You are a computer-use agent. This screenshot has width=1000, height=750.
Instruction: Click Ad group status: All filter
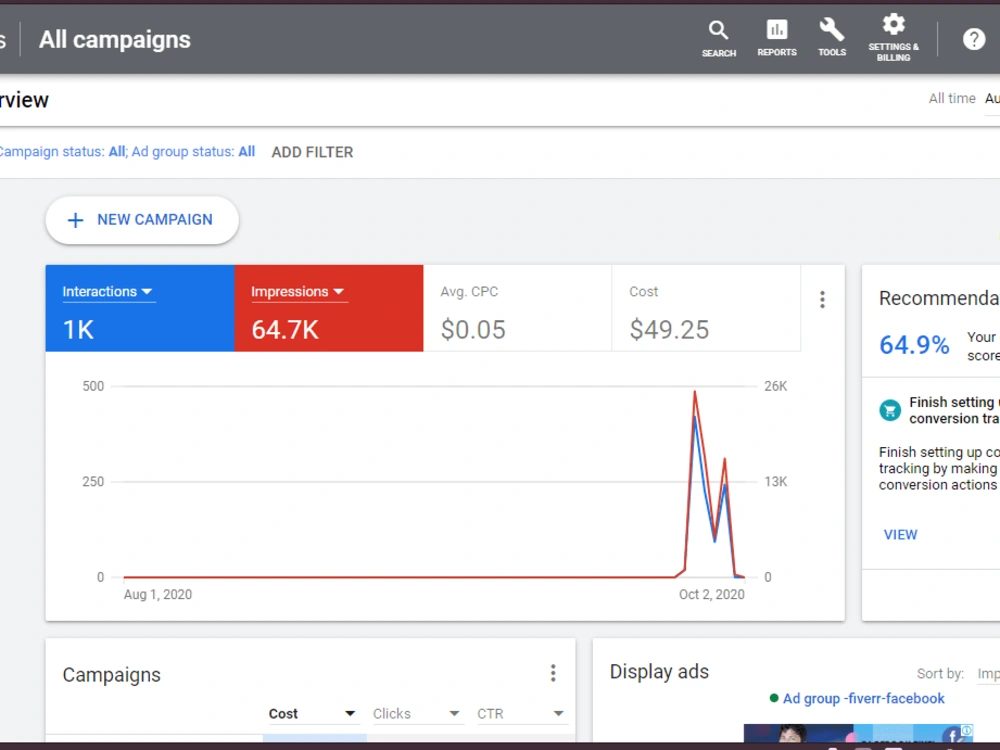click(193, 152)
